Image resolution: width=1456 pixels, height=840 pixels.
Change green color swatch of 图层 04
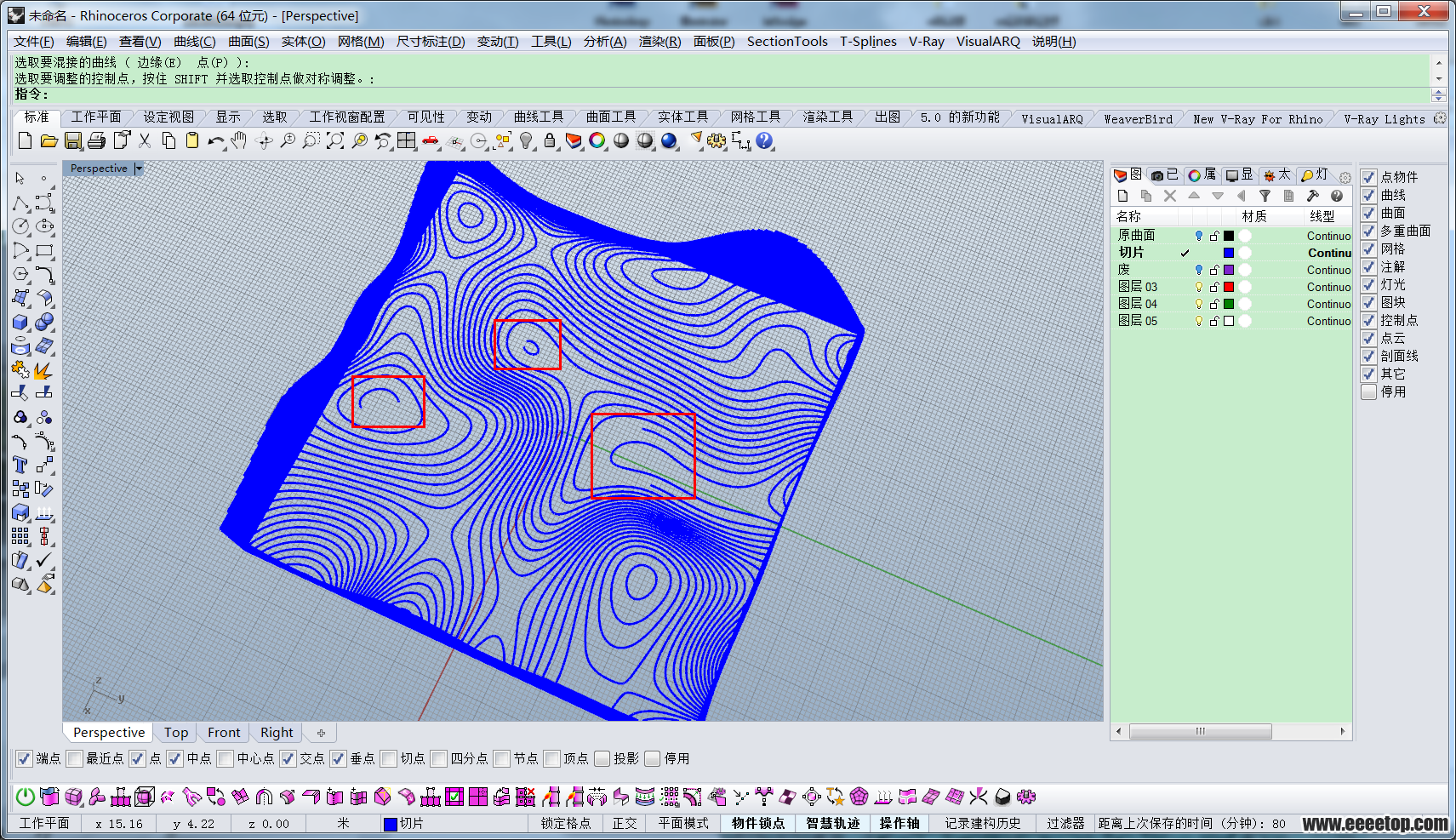point(1228,304)
